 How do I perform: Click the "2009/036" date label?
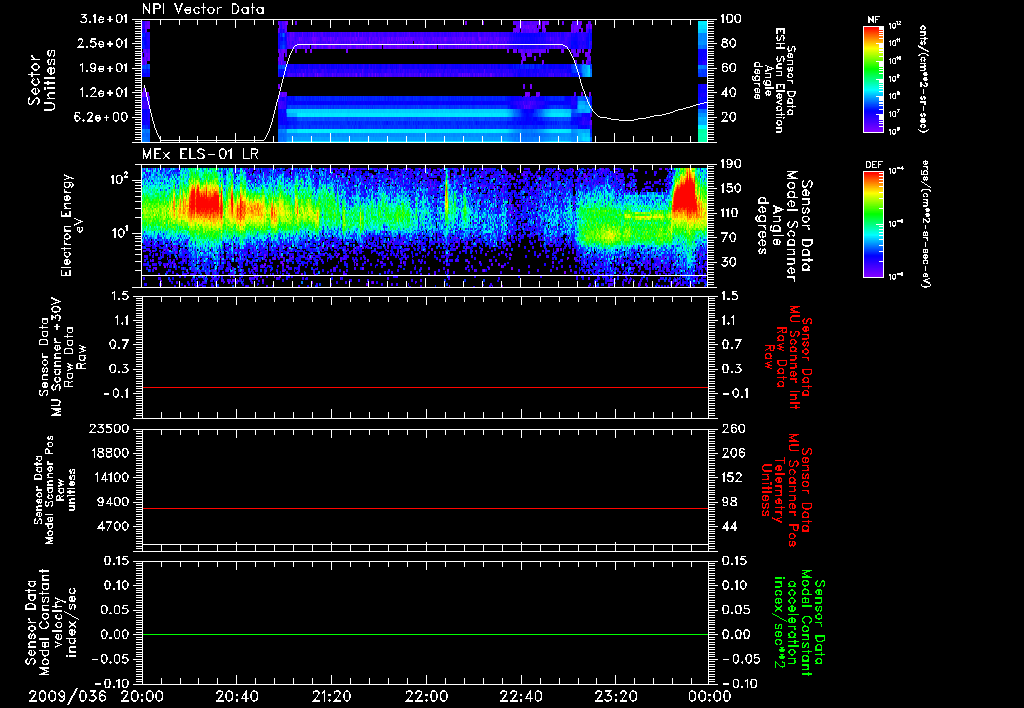[67, 696]
